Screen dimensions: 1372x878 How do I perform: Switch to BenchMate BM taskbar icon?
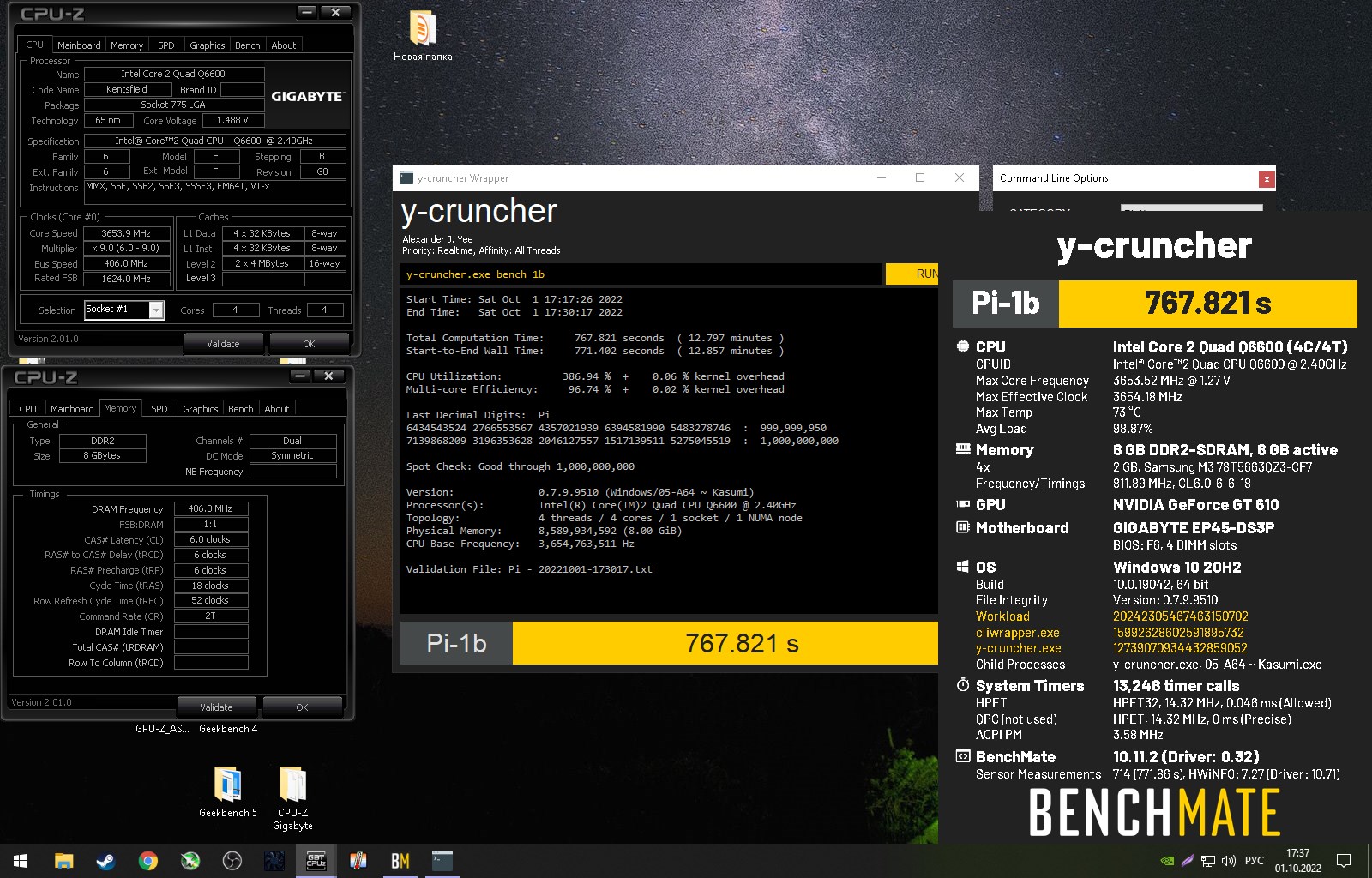(x=400, y=861)
